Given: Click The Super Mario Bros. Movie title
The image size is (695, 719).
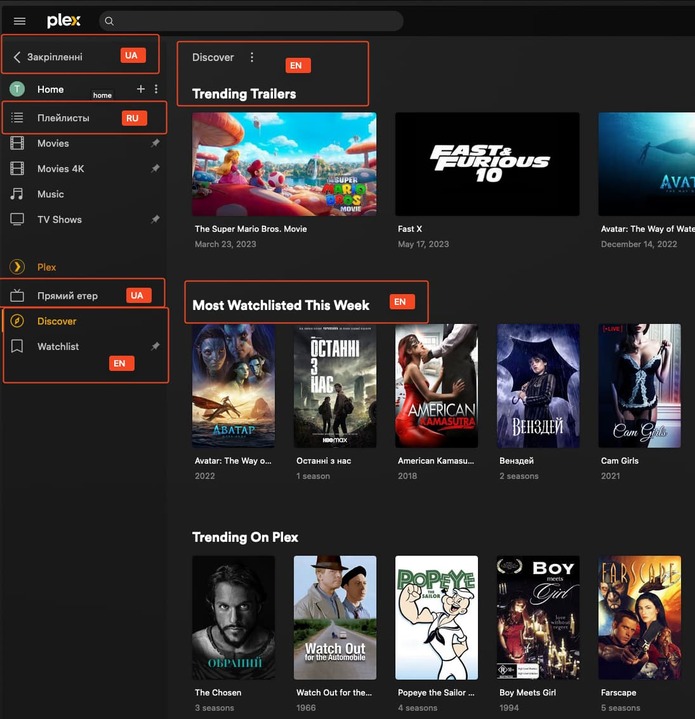Looking at the screenshot, I should pyautogui.click(x=251, y=229).
